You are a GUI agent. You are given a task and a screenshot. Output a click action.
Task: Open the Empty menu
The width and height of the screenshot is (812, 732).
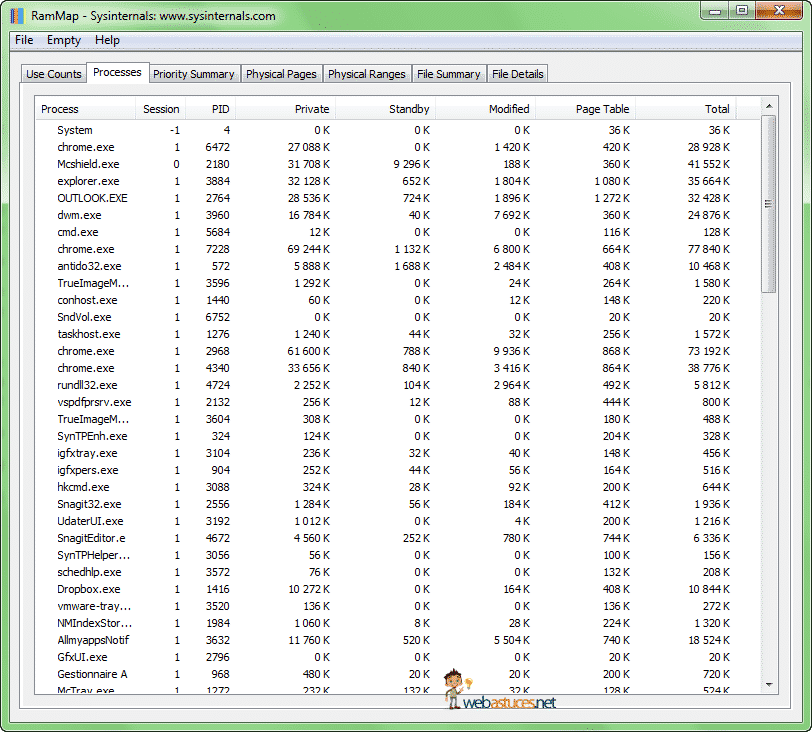[64, 40]
